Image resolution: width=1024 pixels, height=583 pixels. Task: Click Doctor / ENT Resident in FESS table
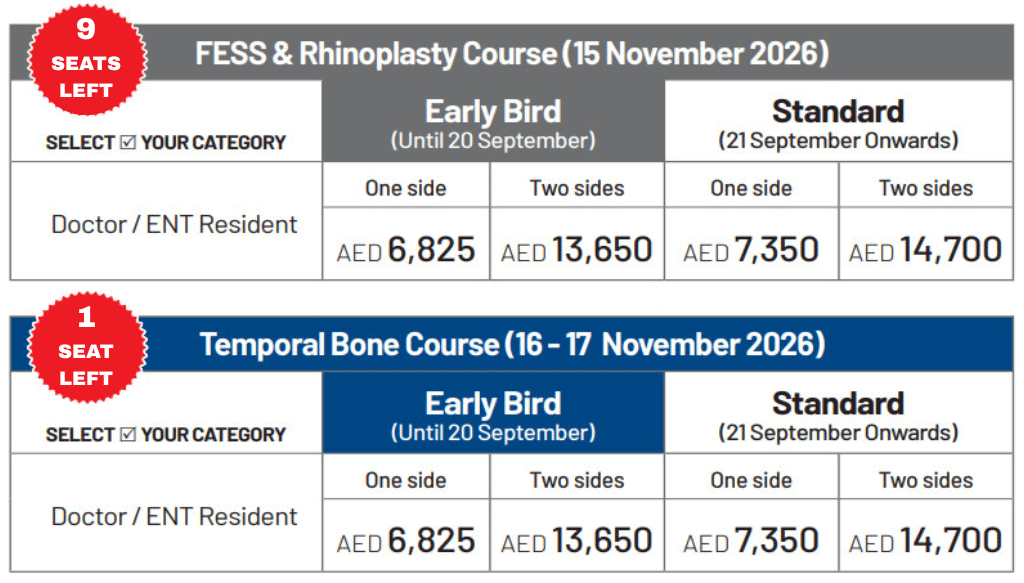(174, 225)
